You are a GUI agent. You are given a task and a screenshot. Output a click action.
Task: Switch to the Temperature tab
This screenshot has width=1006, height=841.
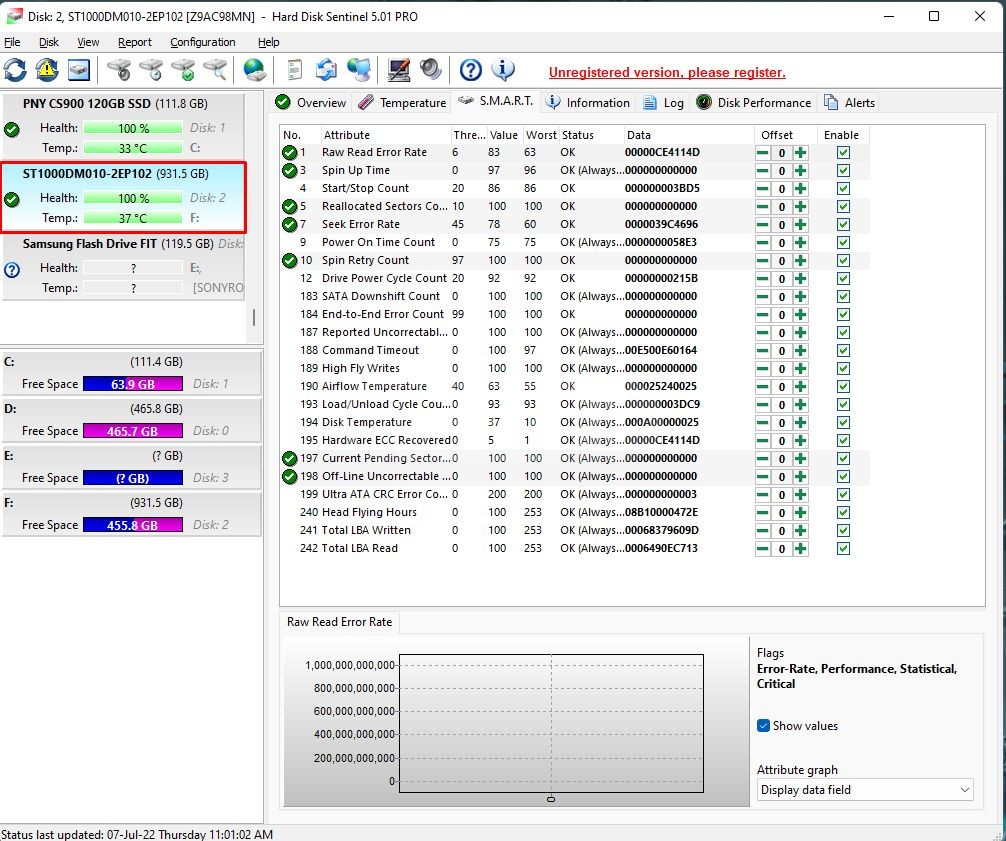click(402, 103)
